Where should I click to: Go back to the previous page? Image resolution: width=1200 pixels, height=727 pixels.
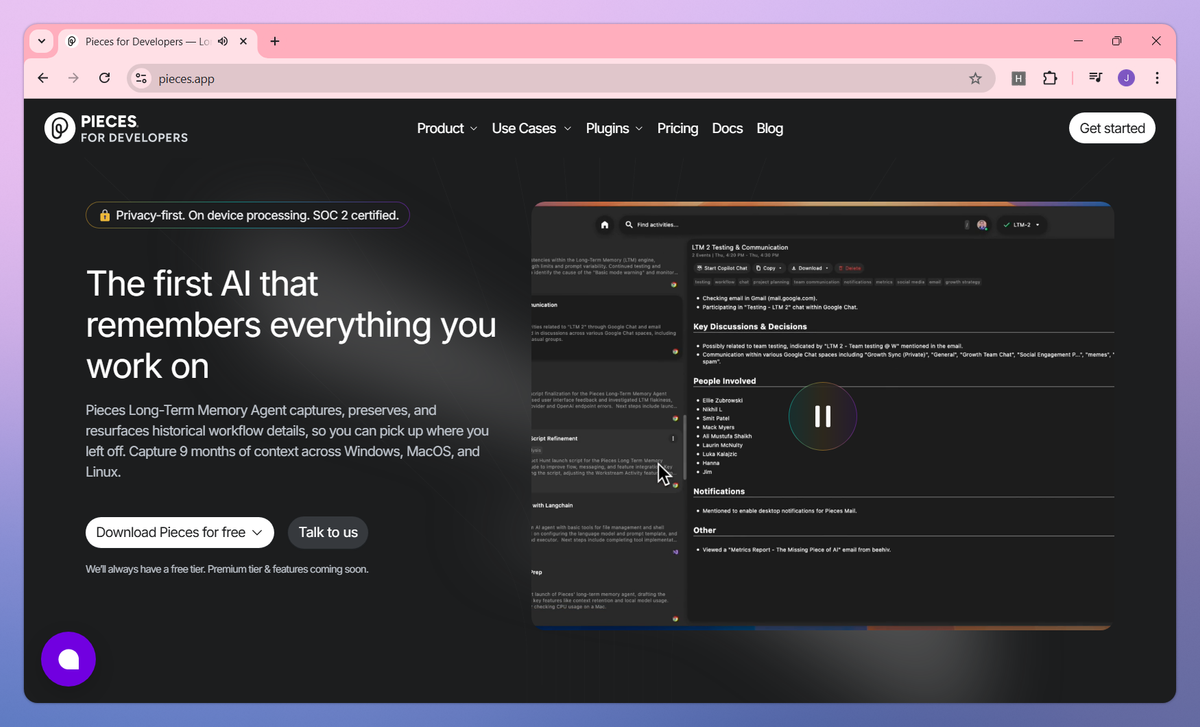(x=42, y=78)
